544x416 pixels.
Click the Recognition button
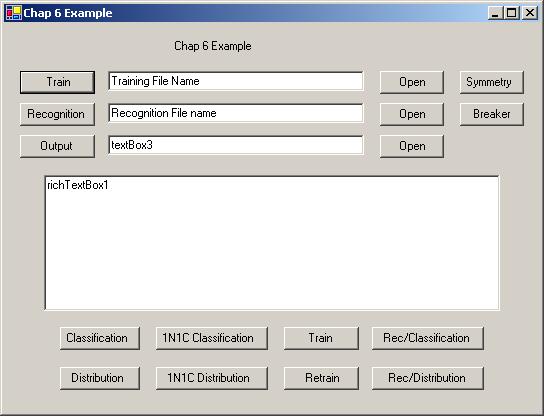[x=57, y=114]
